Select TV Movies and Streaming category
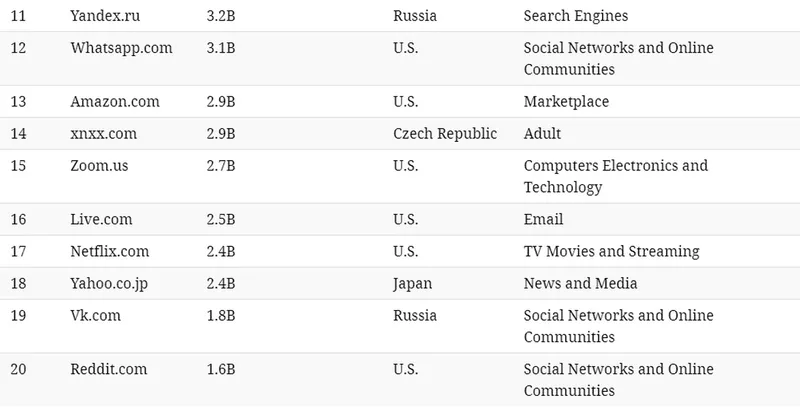This screenshot has height=407, width=800. (x=611, y=251)
